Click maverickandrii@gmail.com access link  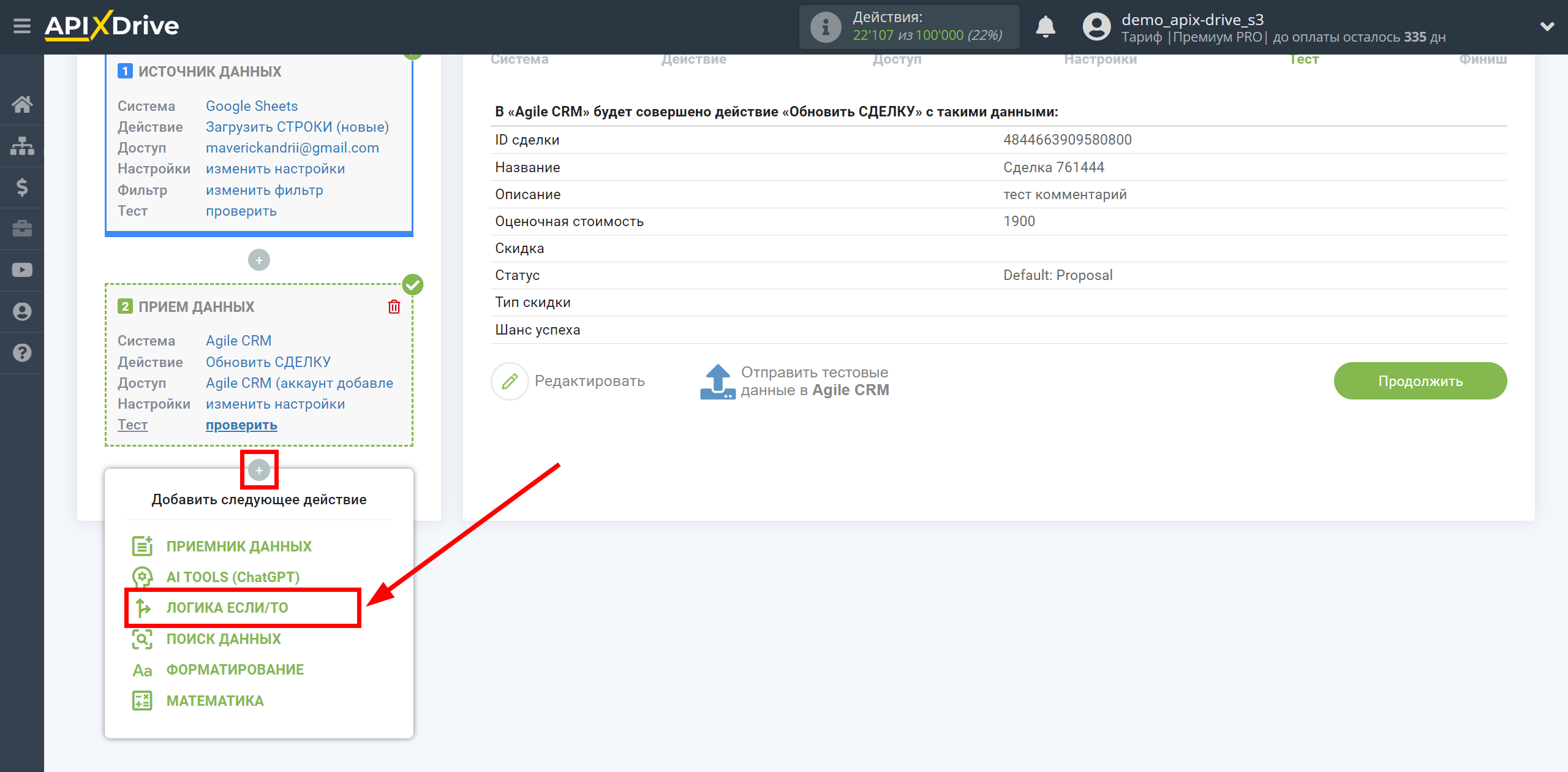click(x=292, y=148)
